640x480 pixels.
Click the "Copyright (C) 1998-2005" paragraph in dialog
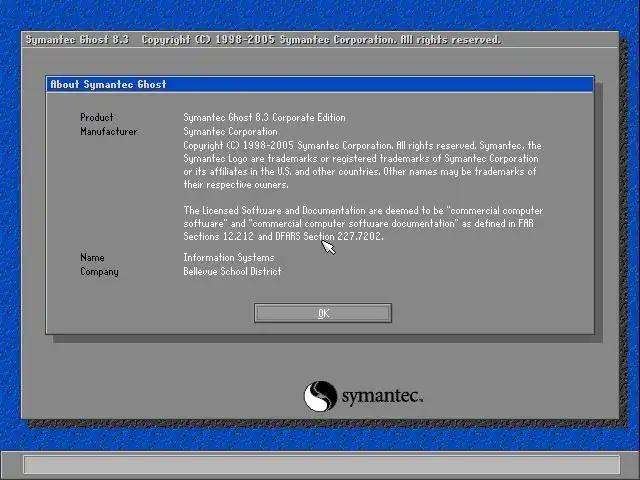362,165
